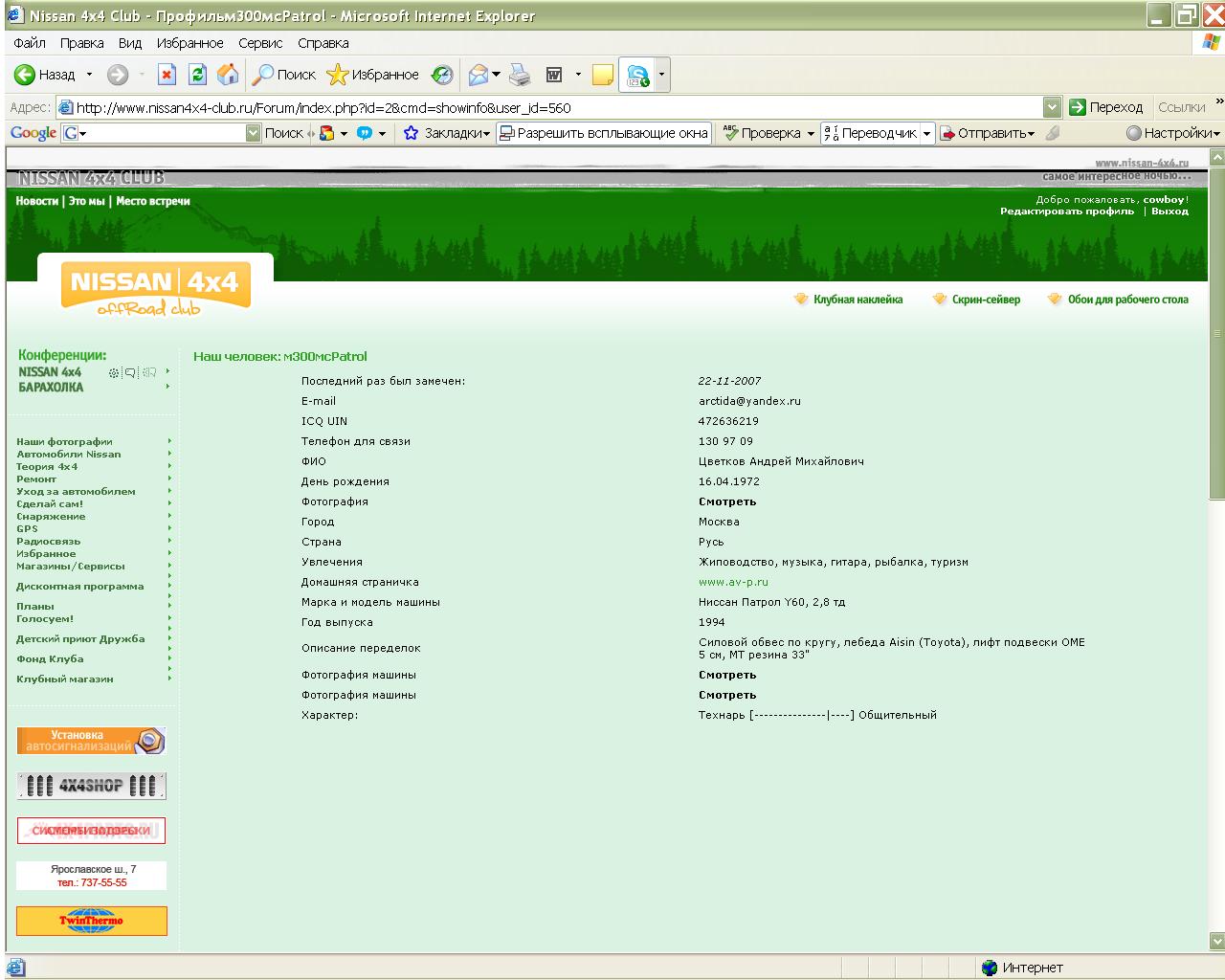Open the Правка menu
Screen dimensions: 1225x980
point(81,43)
